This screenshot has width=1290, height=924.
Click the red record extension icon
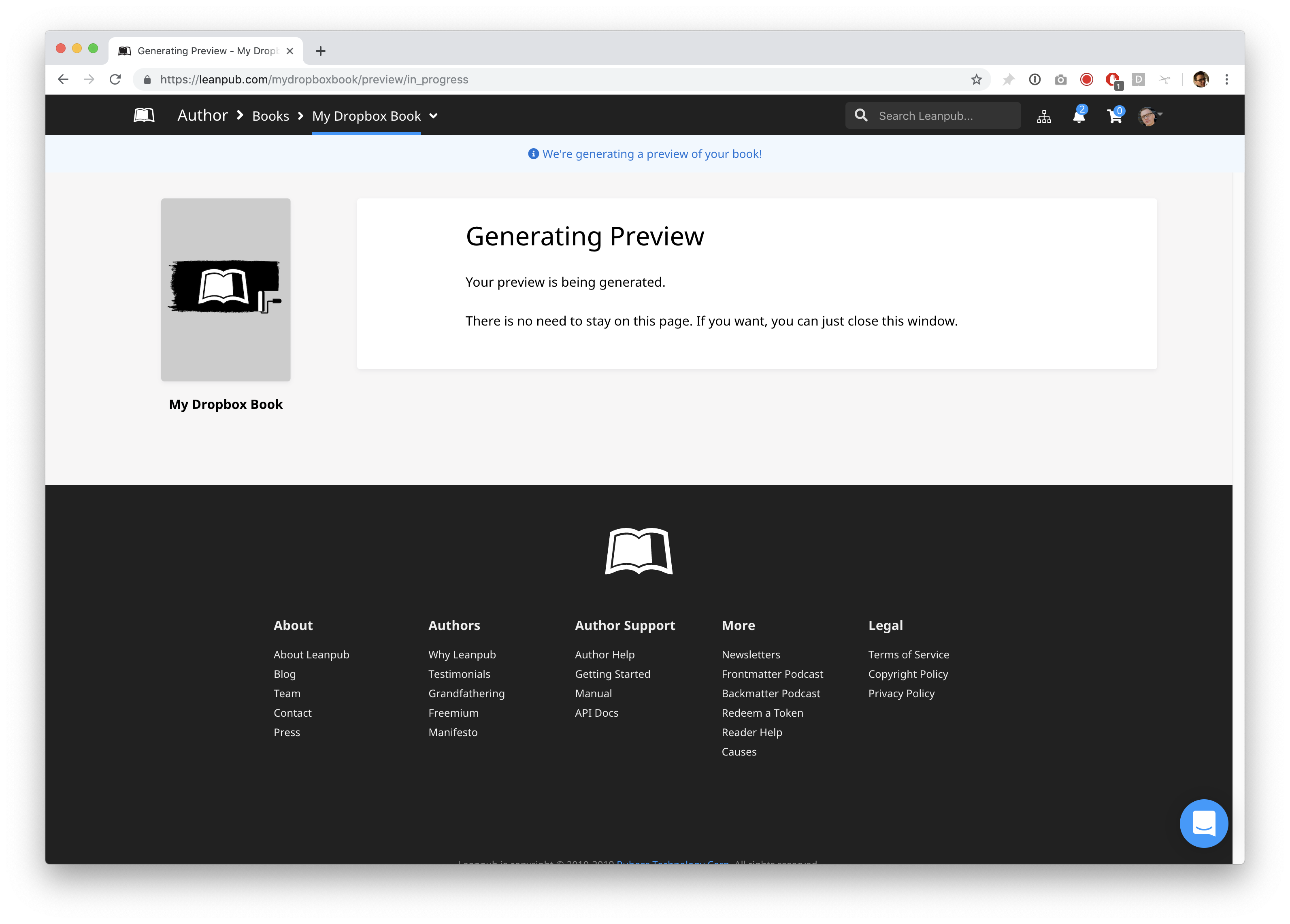click(x=1086, y=80)
